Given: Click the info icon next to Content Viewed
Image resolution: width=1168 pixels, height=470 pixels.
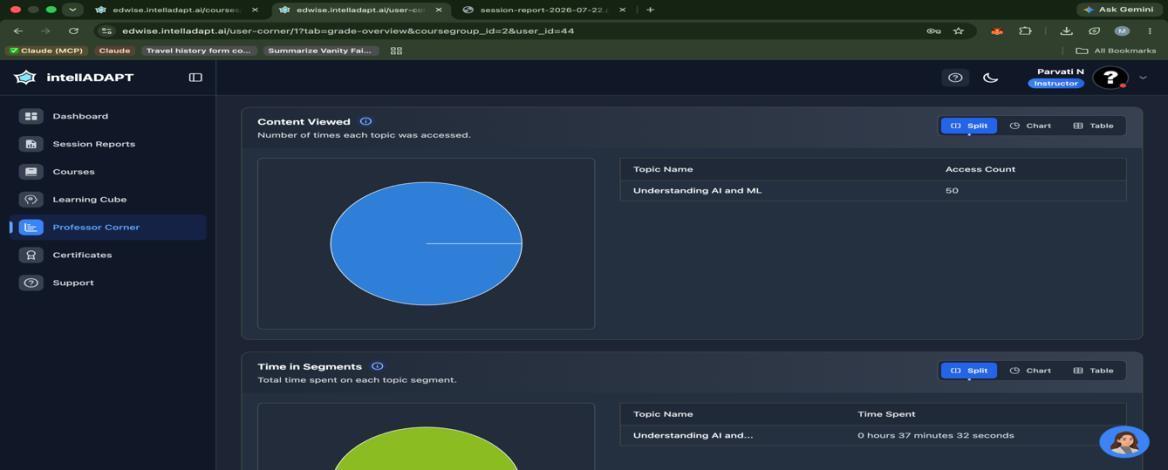Looking at the screenshot, I should coord(366,121).
